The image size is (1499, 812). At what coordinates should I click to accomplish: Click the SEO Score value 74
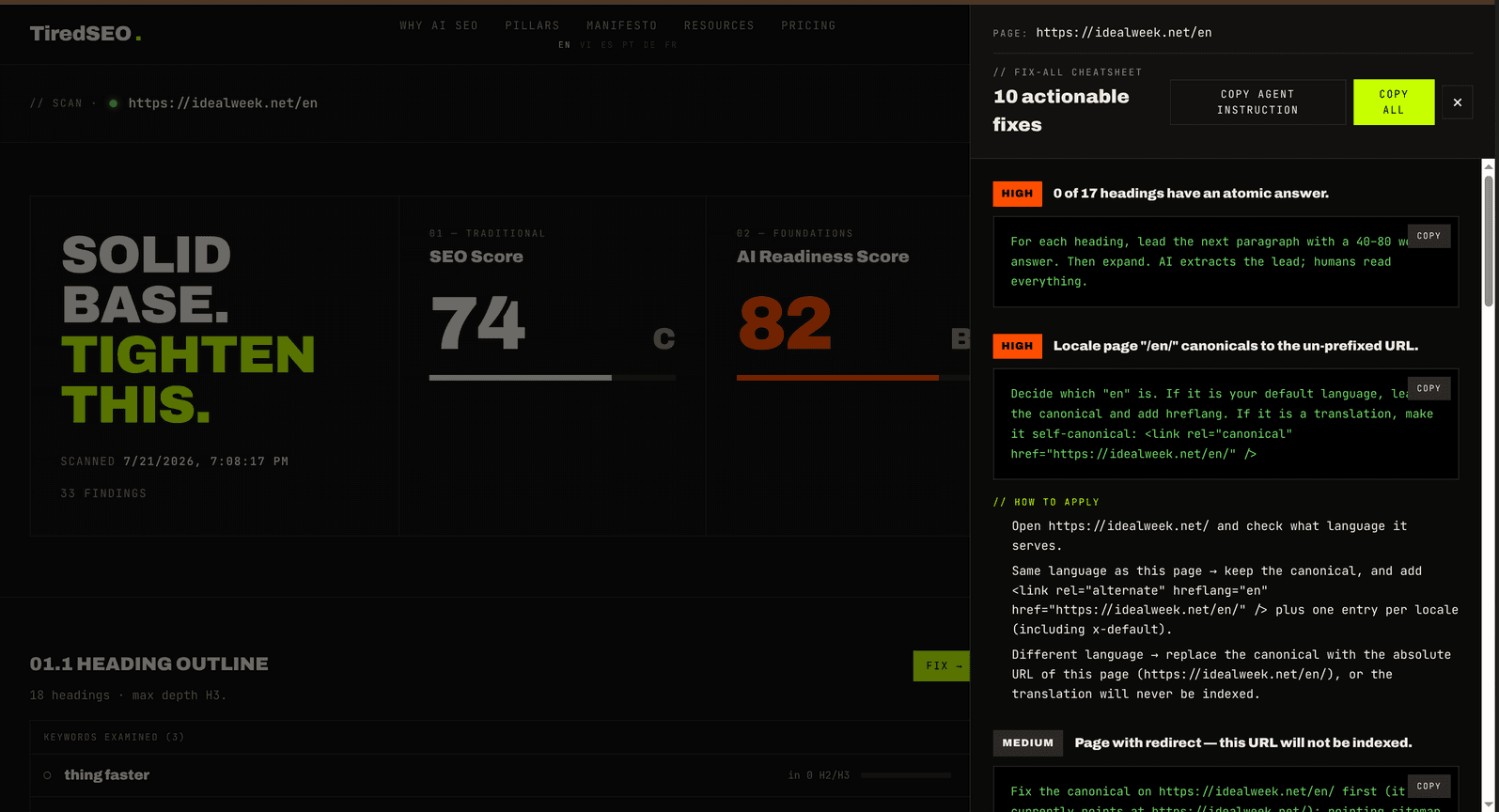point(477,322)
